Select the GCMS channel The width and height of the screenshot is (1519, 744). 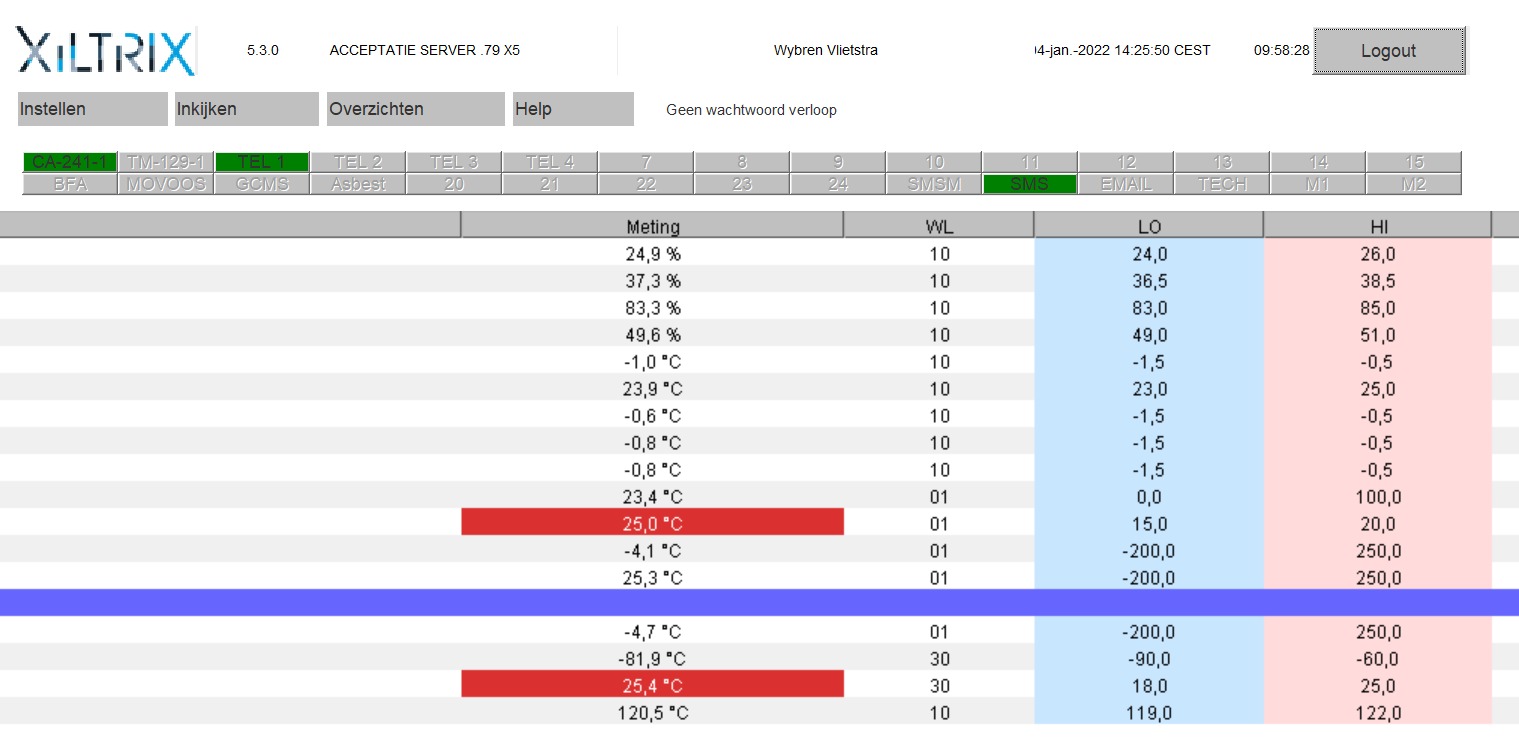click(261, 183)
